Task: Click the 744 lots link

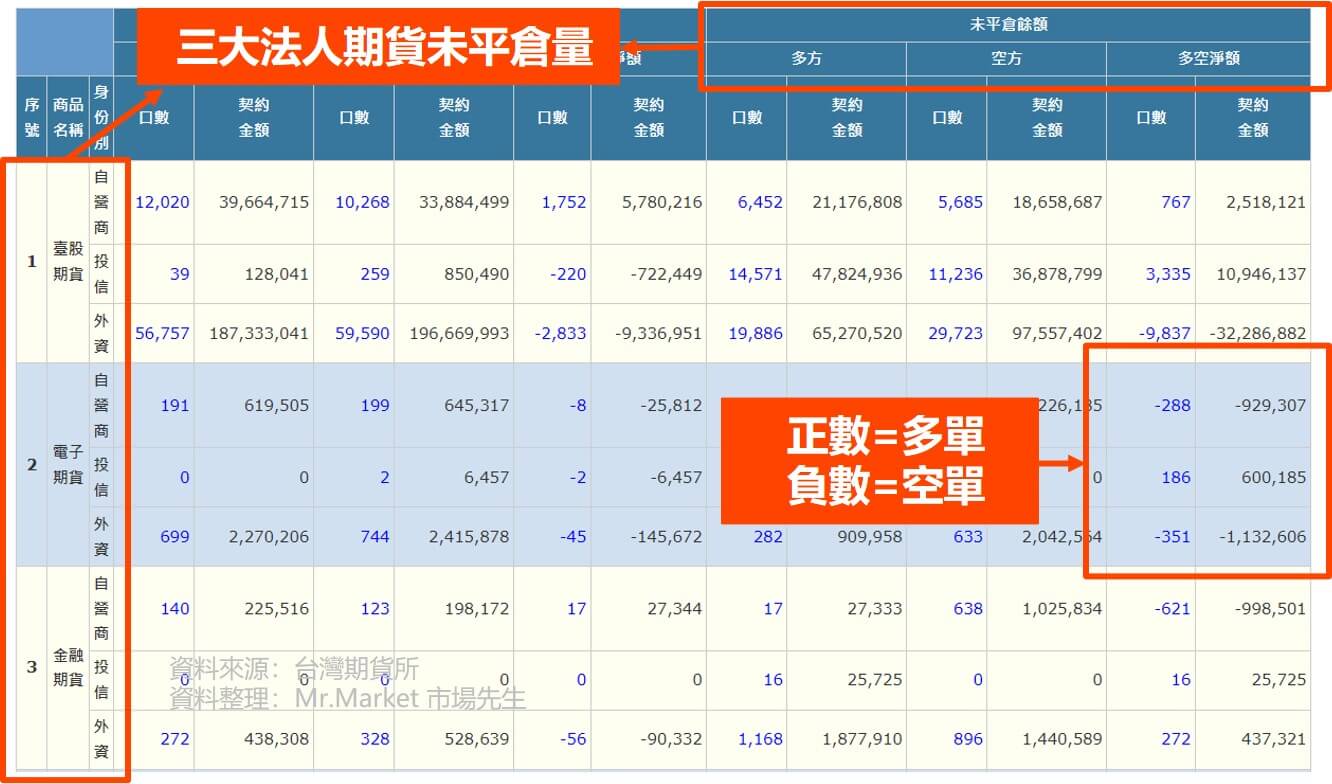Action: pyautogui.click(x=375, y=537)
